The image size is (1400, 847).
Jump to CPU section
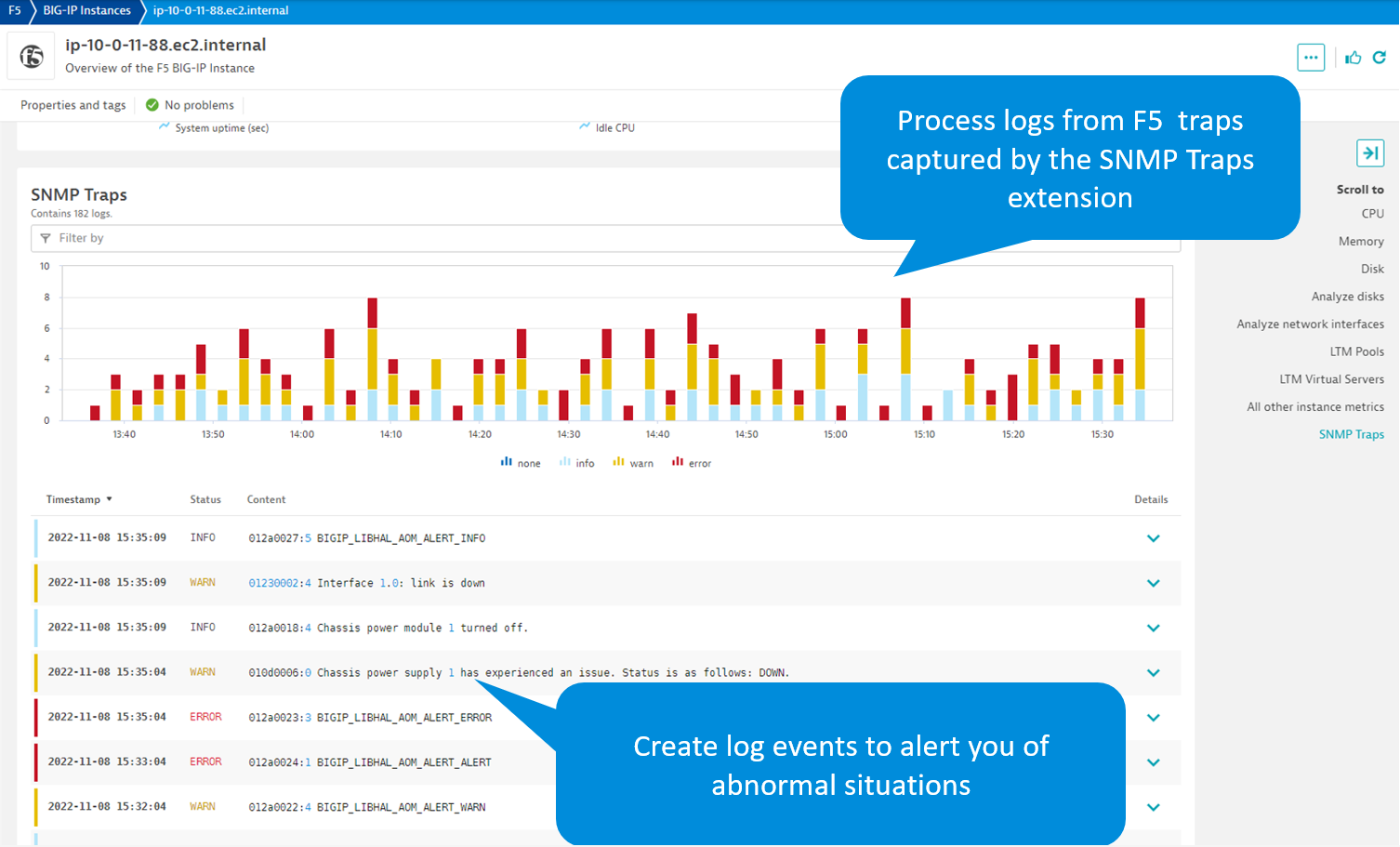click(x=1372, y=214)
